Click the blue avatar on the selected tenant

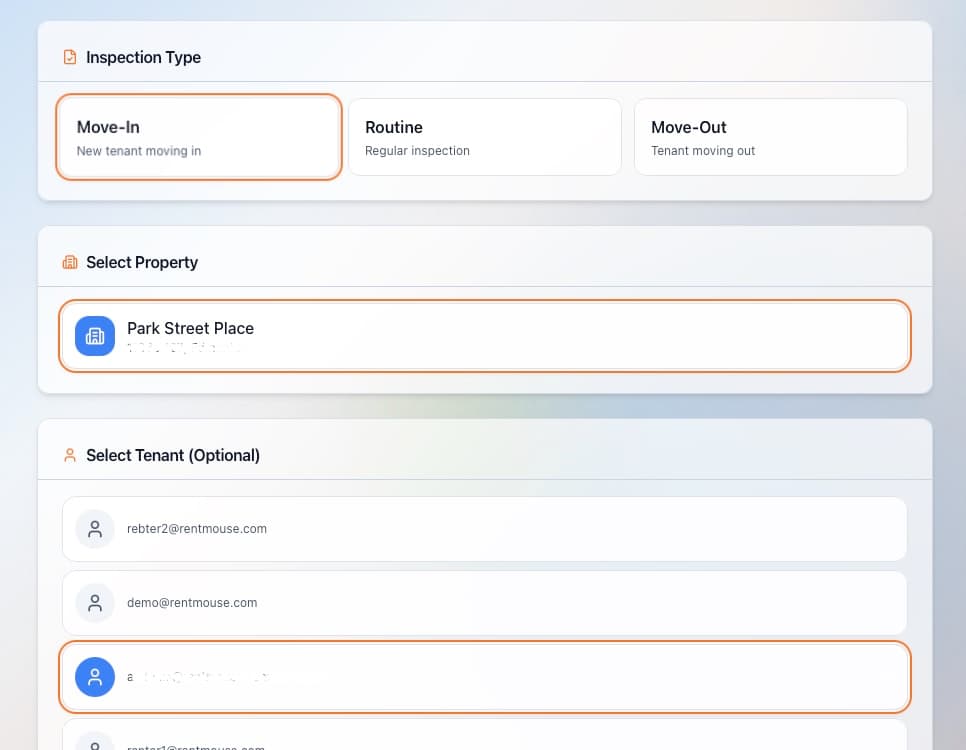pyautogui.click(x=94, y=677)
